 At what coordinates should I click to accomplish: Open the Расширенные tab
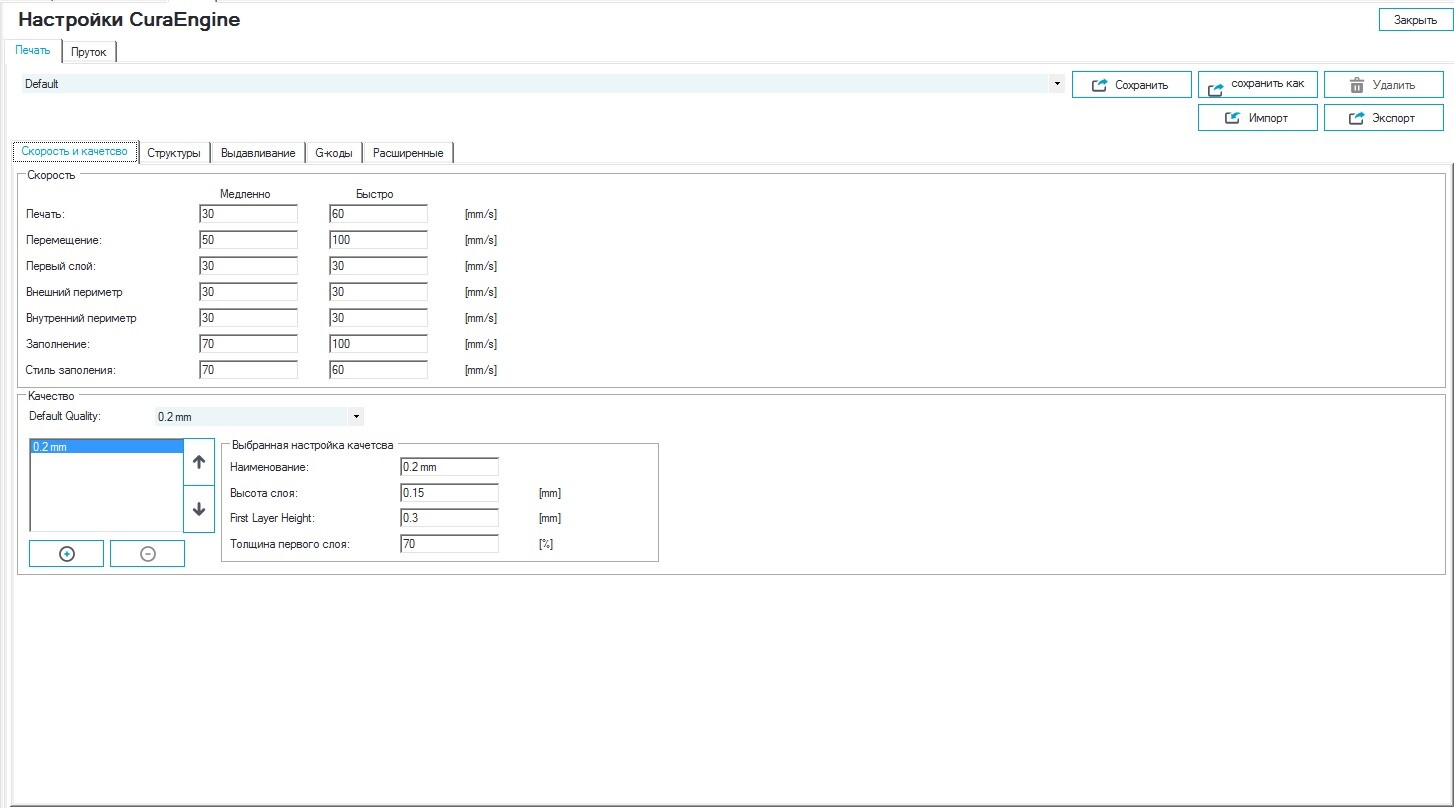(x=408, y=153)
